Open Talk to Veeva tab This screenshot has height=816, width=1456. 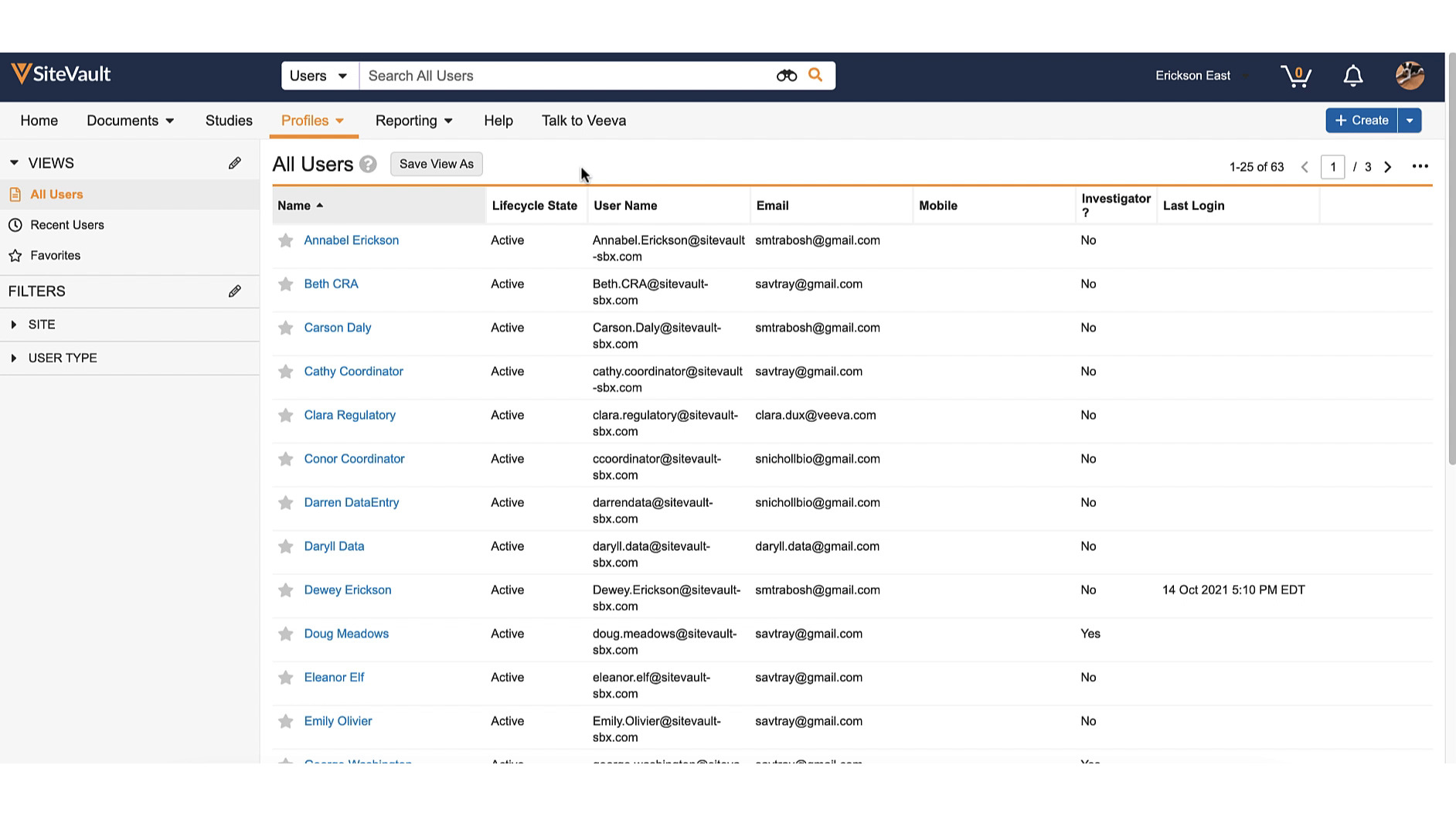click(583, 121)
